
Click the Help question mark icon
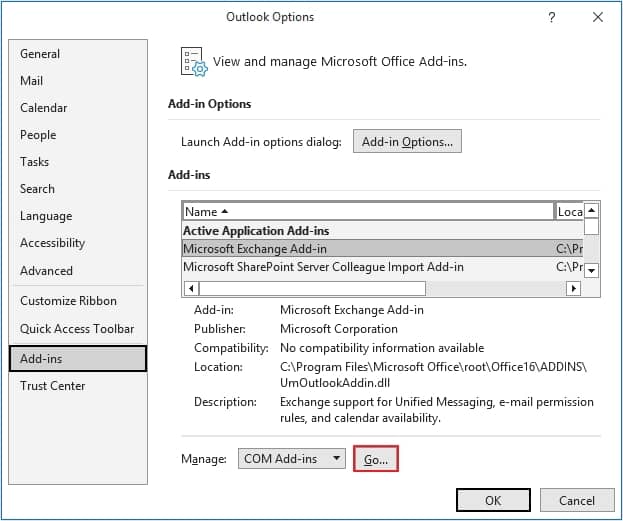[551, 17]
